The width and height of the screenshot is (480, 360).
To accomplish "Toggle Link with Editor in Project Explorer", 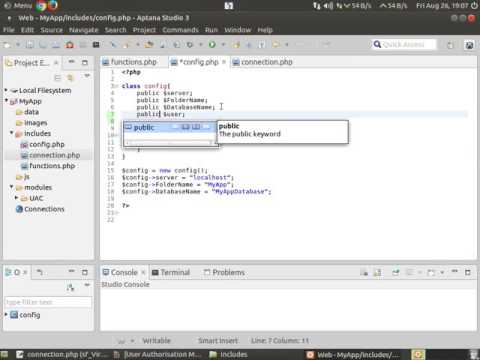I will pyautogui.click(x=70, y=78).
